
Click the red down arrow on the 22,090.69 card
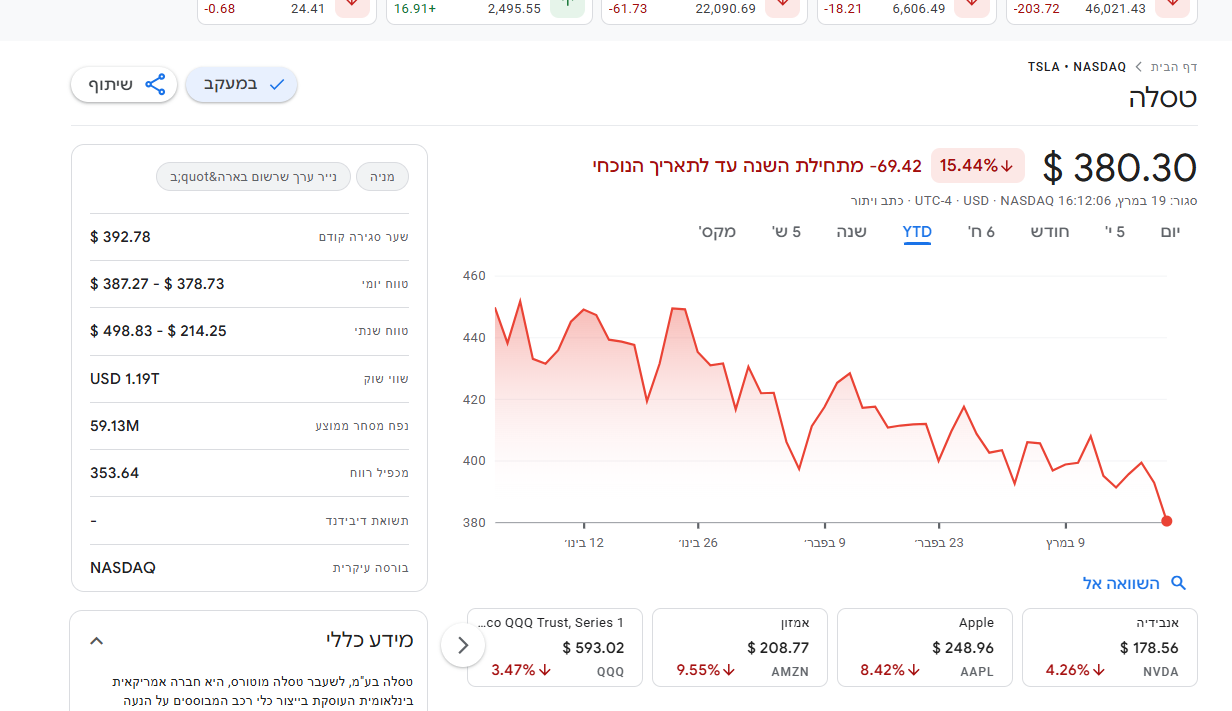782,6
